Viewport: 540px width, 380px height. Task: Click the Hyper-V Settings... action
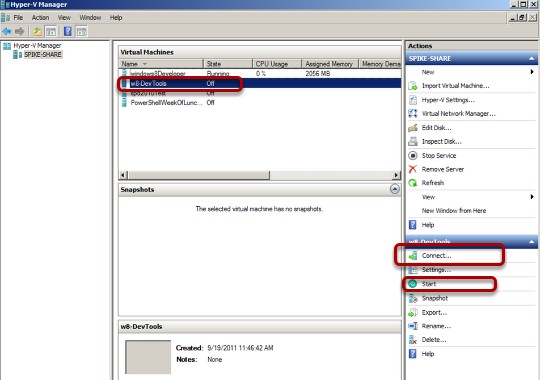(448, 100)
